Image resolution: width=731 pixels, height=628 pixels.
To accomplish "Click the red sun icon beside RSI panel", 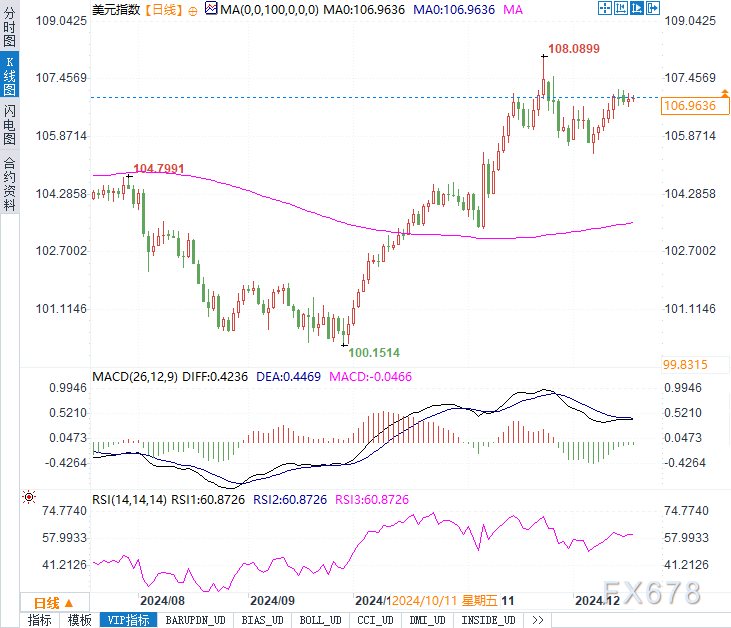I will click(x=28, y=497).
